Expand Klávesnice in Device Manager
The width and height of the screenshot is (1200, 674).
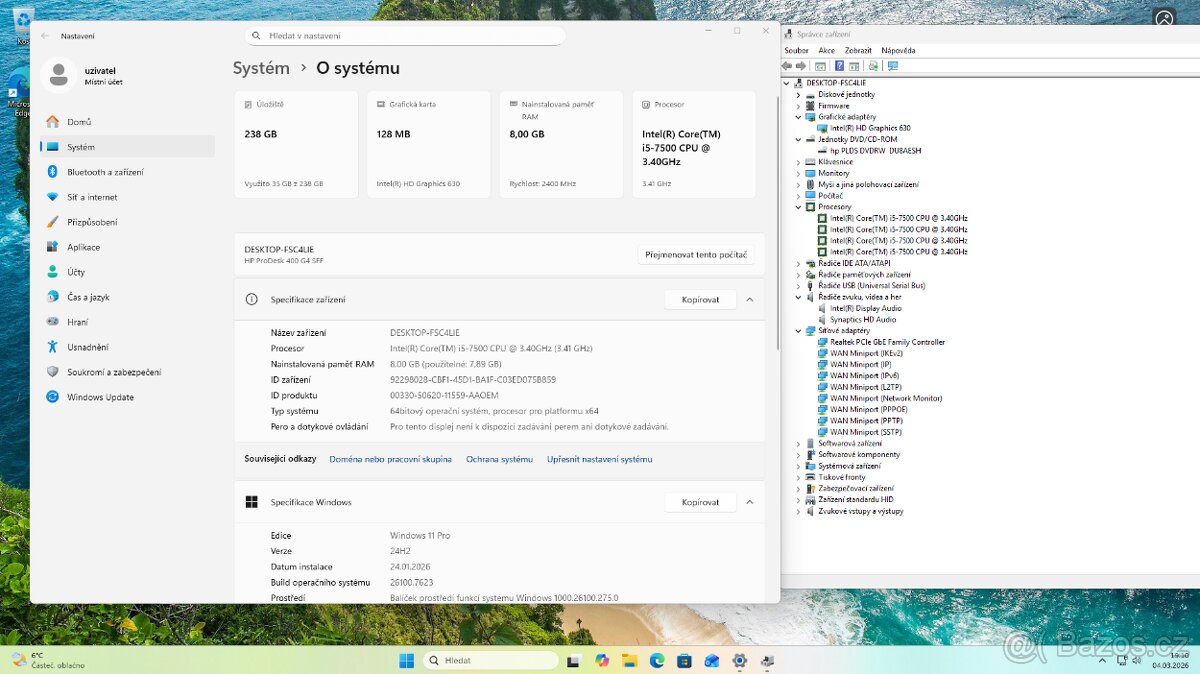pyautogui.click(x=798, y=161)
